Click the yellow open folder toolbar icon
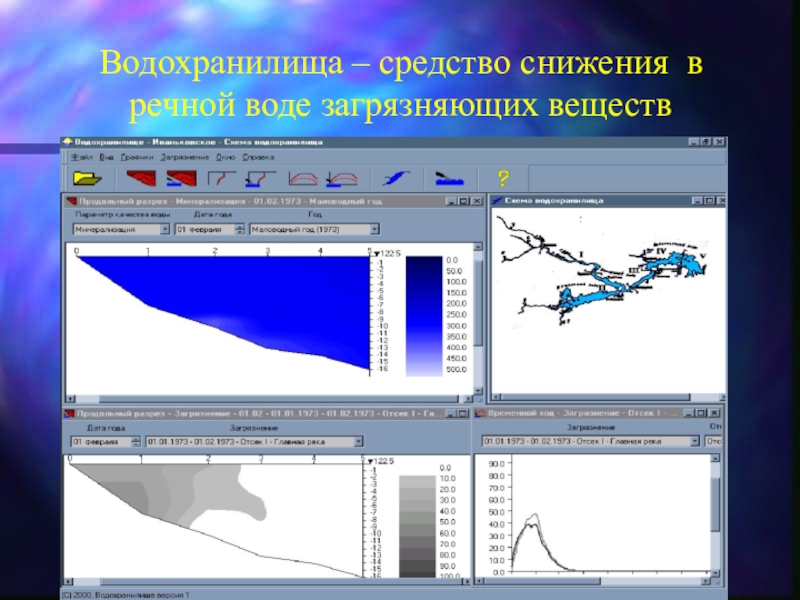Screen dimensions: 800x600 coord(87,179)
